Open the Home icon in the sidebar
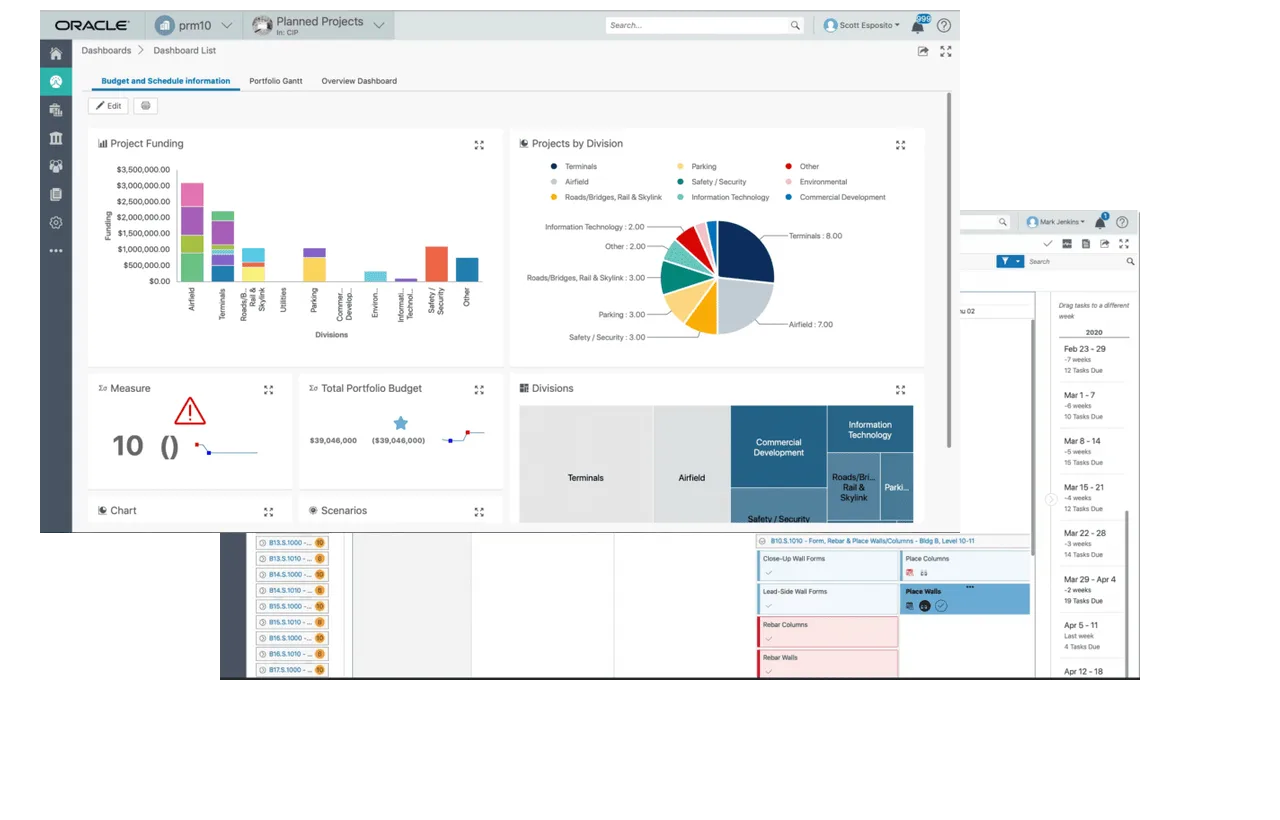The height and width of the screenshot is (820, 1280). (55, 53)
